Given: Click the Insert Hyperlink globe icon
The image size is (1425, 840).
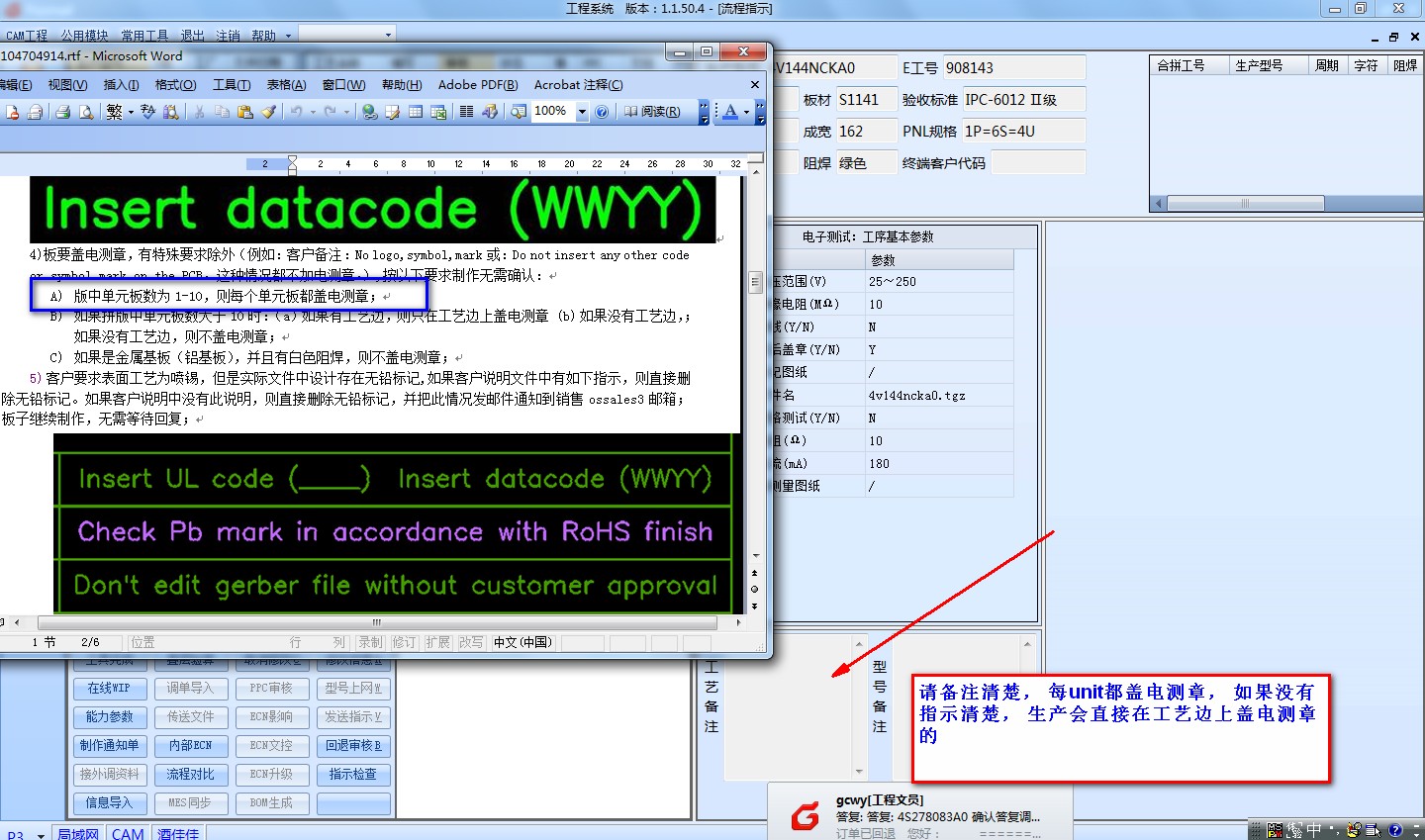Looking at the screenshot, I should click(x=369, y=112).
